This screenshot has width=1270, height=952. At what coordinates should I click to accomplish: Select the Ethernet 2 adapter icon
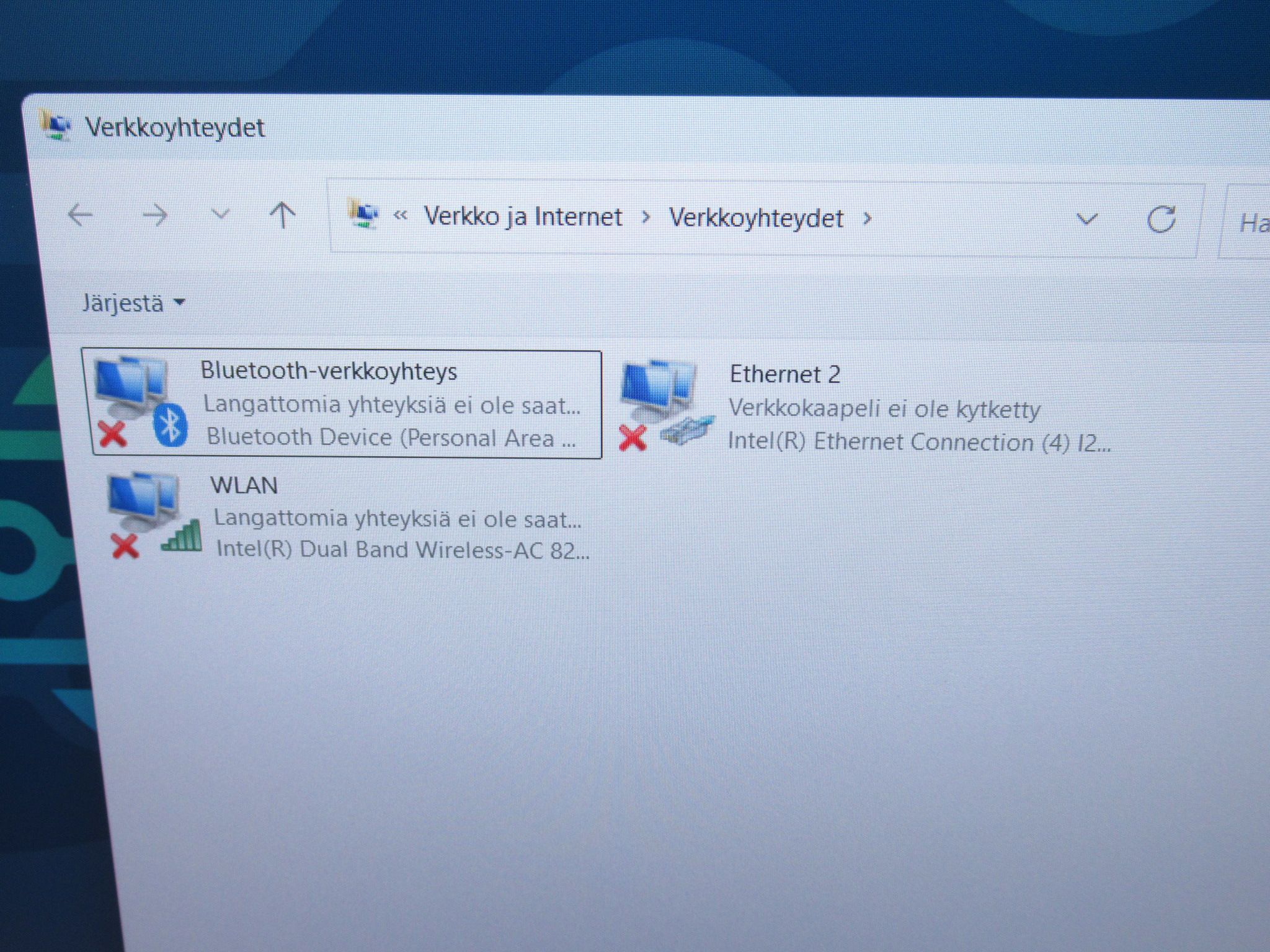[667, 404]
